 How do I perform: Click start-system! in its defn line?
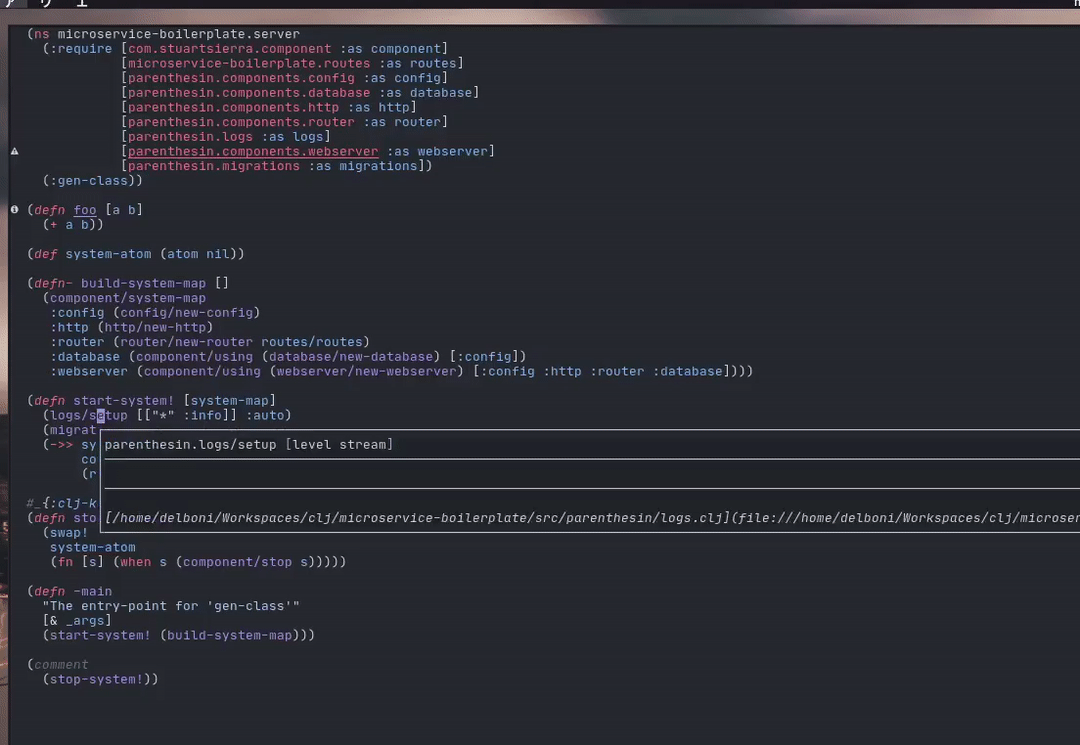pos(124,400)
